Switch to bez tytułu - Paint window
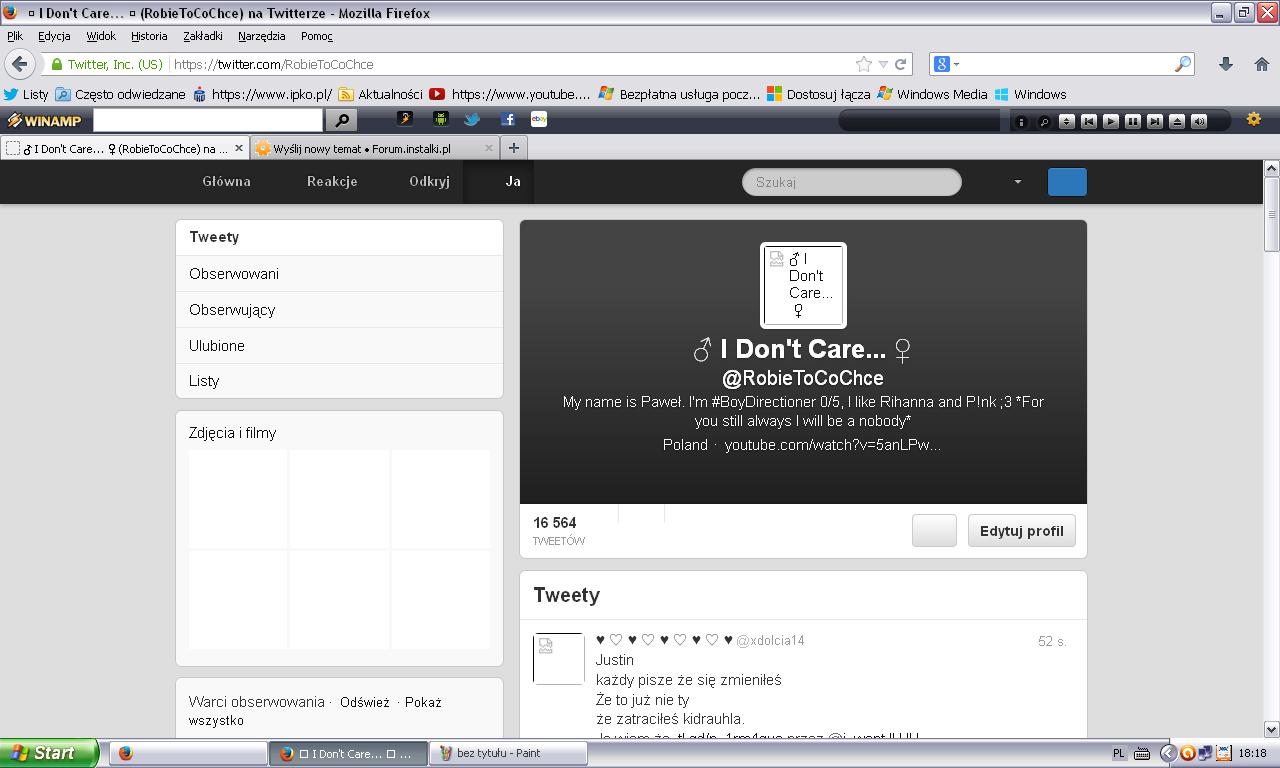Viewport: 1280px width, 768px height. click(508, 753)
